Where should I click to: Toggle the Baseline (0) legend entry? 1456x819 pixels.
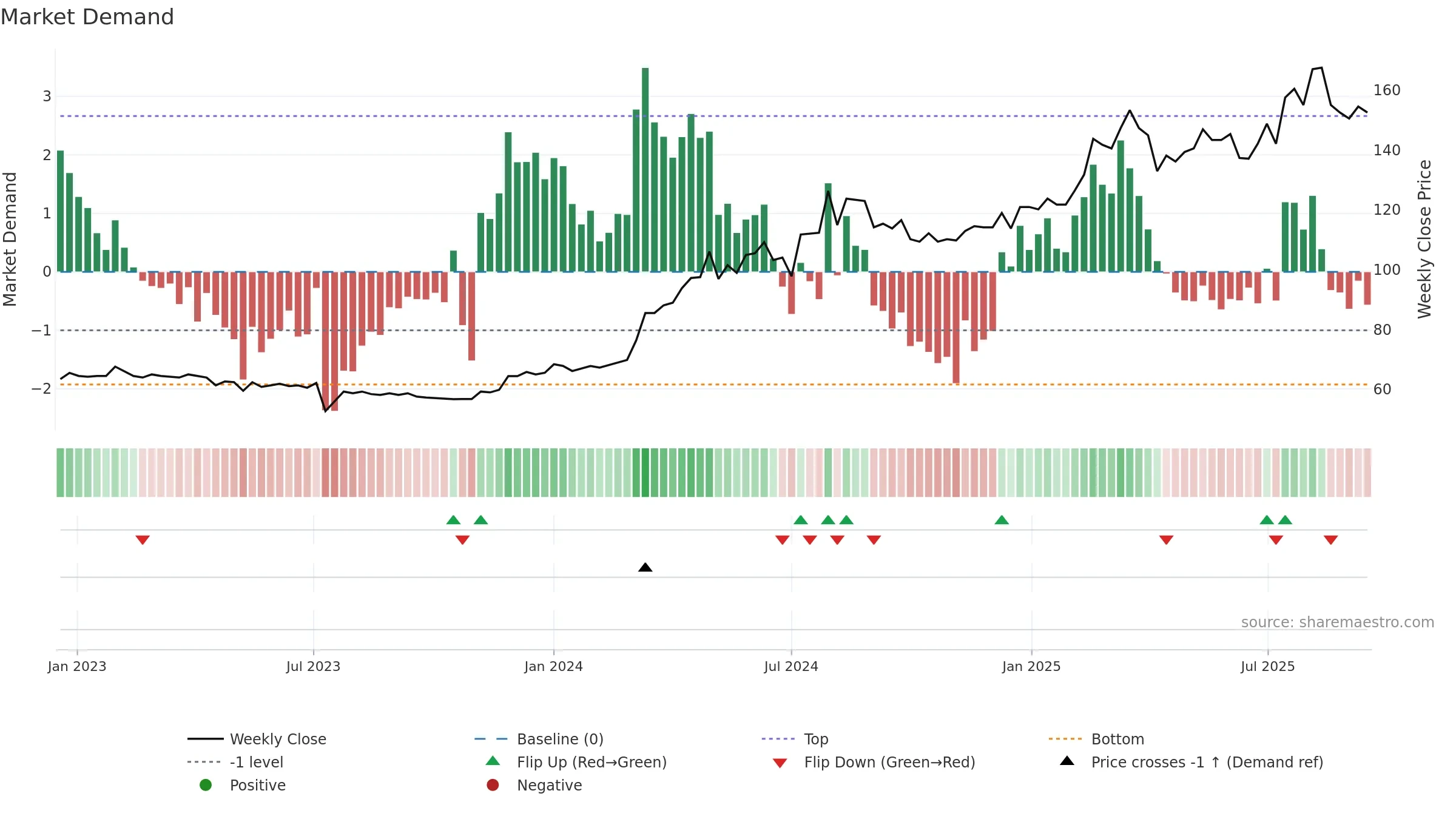point(539,739)
